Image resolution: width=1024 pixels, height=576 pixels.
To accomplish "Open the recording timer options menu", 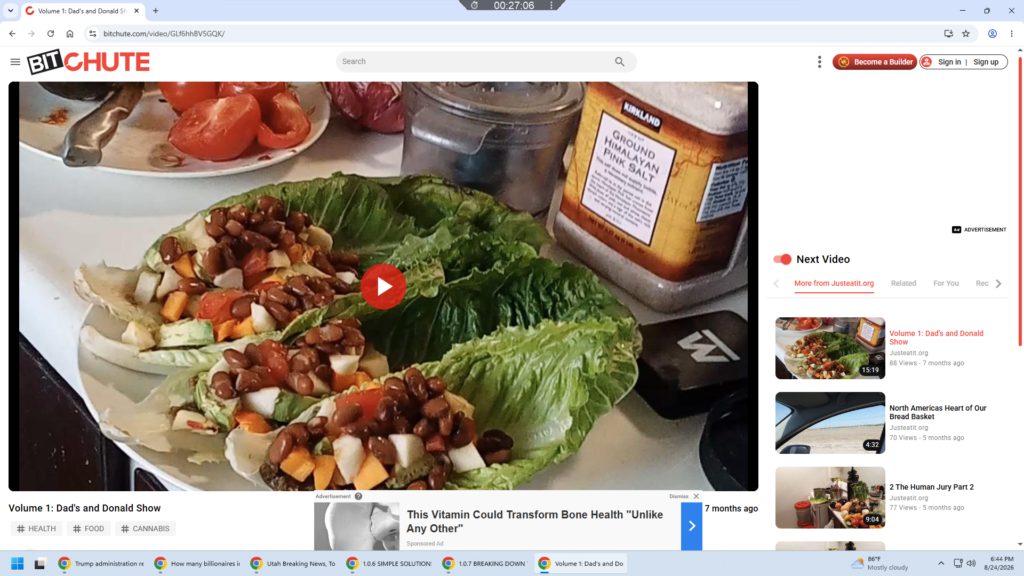I will click(x=551, y=5).
